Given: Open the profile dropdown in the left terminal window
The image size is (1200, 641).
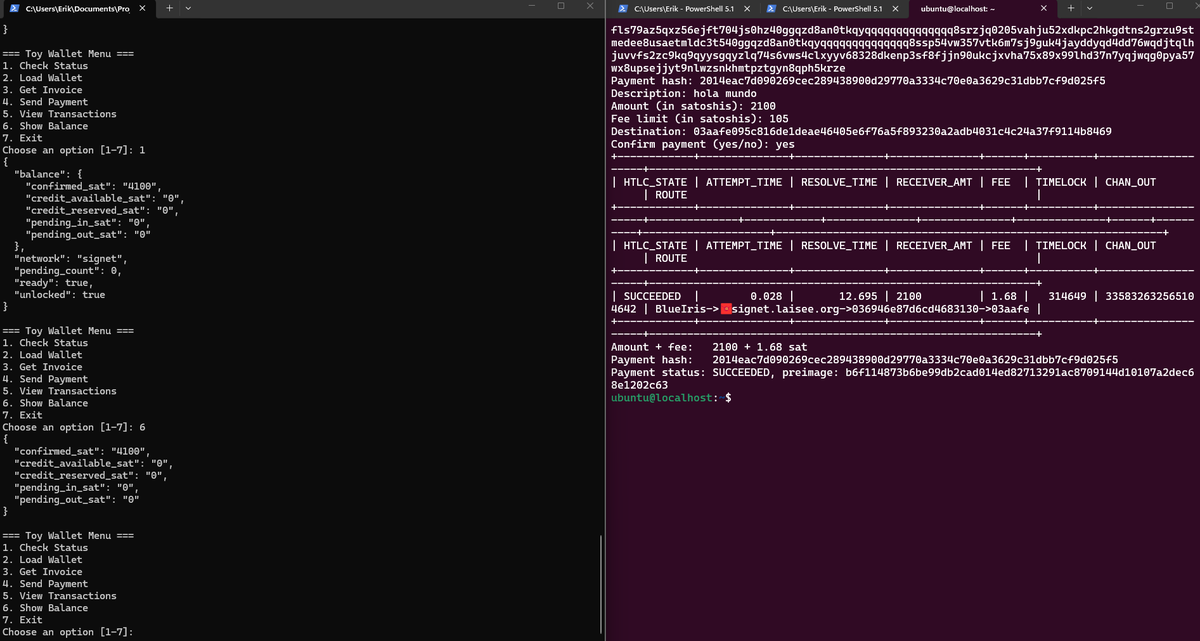Looking at the screenshot, I should (189, 8).
